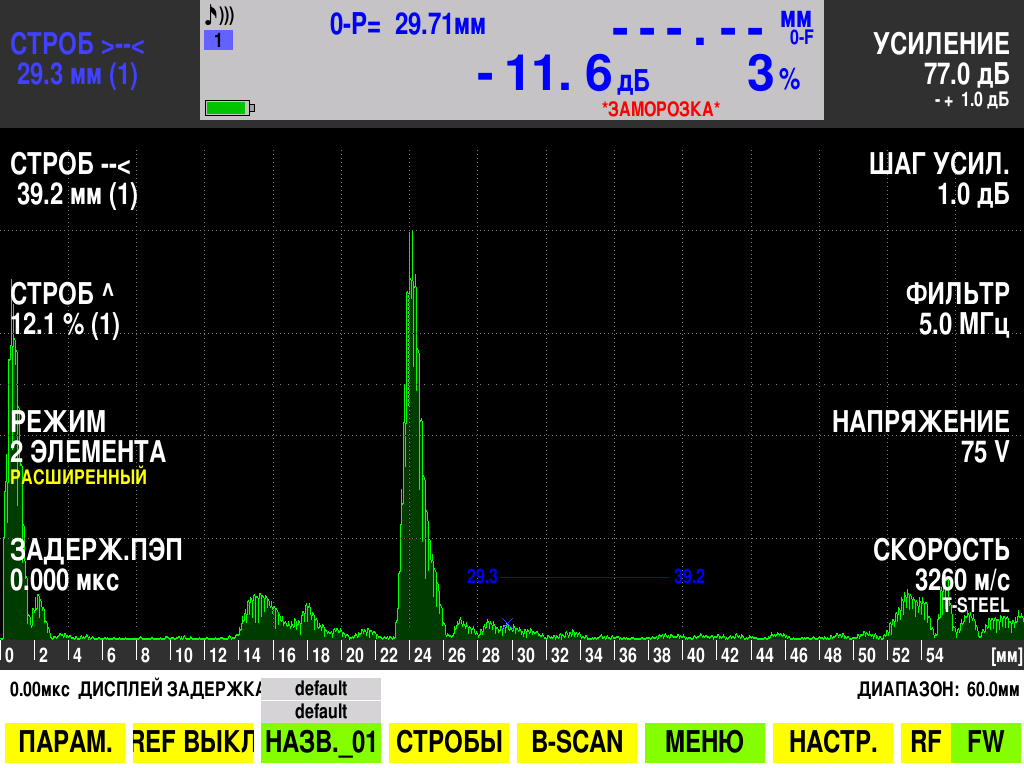Screen dimensions: 1024x768
Task: Switch to the B-SCAN view
Action: point(576,743)
